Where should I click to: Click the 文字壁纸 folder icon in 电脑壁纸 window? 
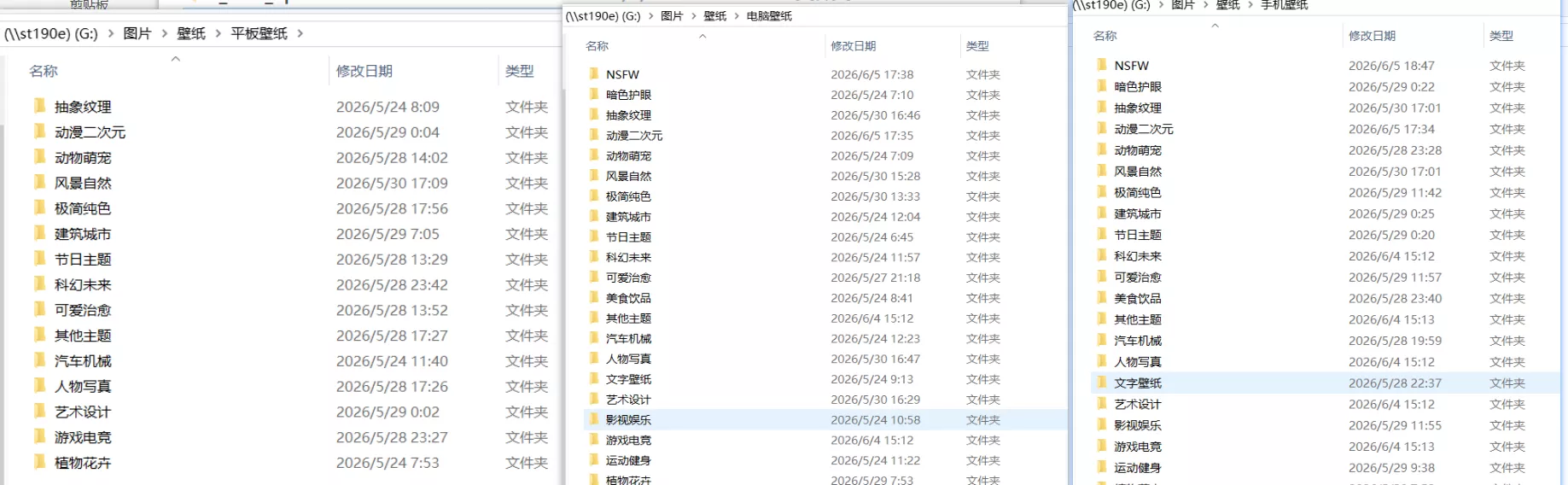pyautogui.click(x=594, y=379)
